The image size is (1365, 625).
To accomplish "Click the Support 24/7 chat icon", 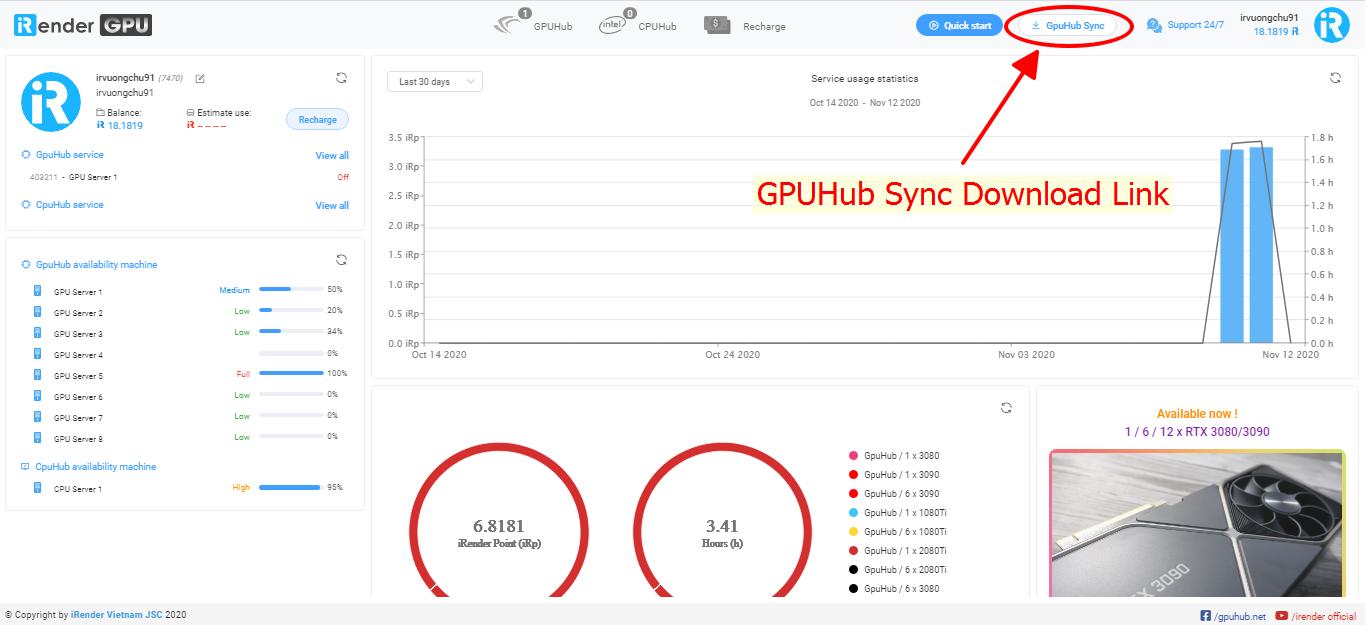I will pos(1155,24).
